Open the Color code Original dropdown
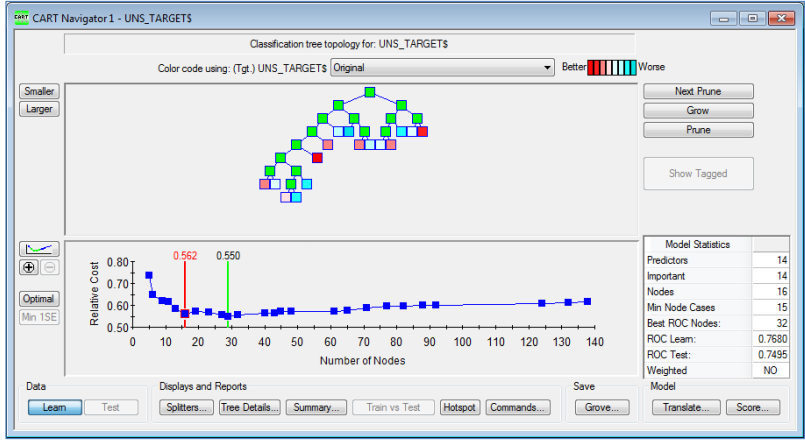This screenshot has height=440, width=805. coord(442,68)
